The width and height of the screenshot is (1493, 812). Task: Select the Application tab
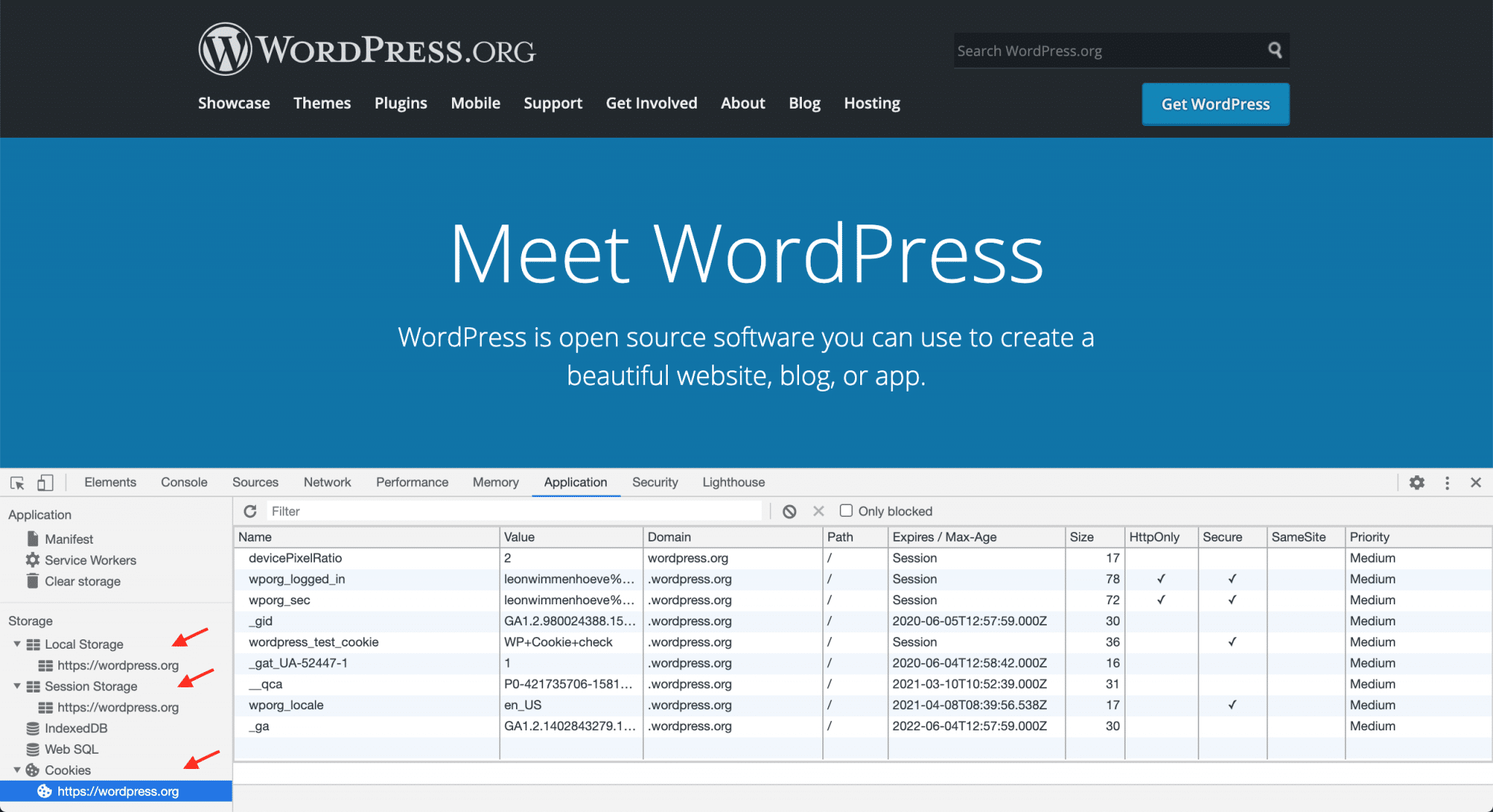click(576, 483)
